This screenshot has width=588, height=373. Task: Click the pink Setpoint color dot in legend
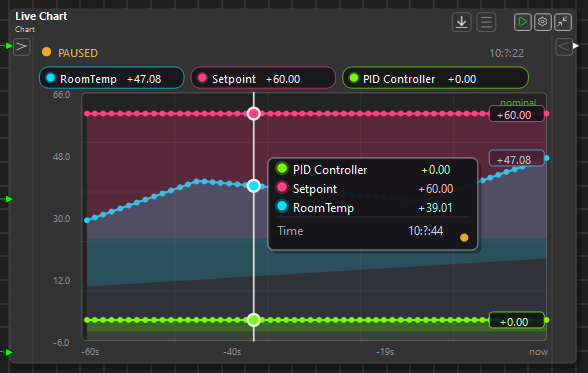coord(202,78)
